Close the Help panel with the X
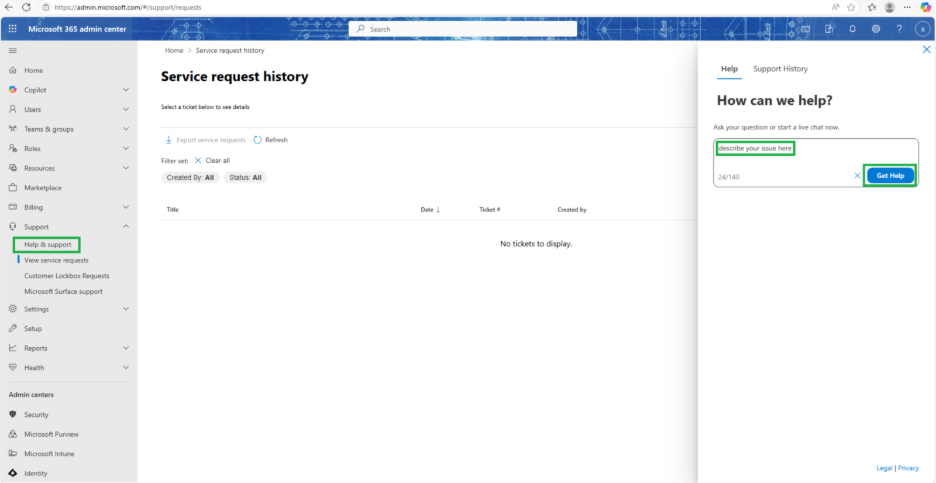Image resolution: width=936 pixels, height=483 pixels. point(926,50)
